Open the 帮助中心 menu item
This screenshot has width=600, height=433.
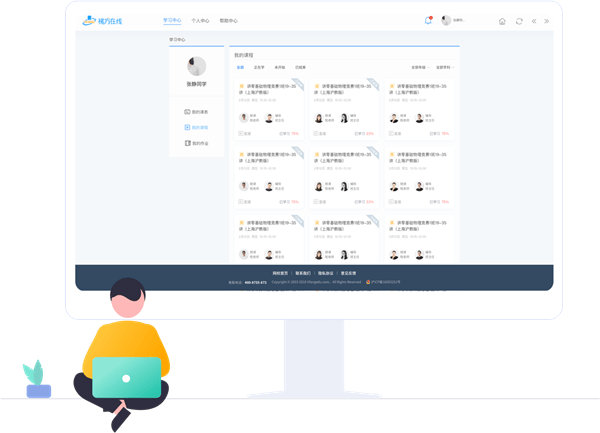[x=228, y=20]
